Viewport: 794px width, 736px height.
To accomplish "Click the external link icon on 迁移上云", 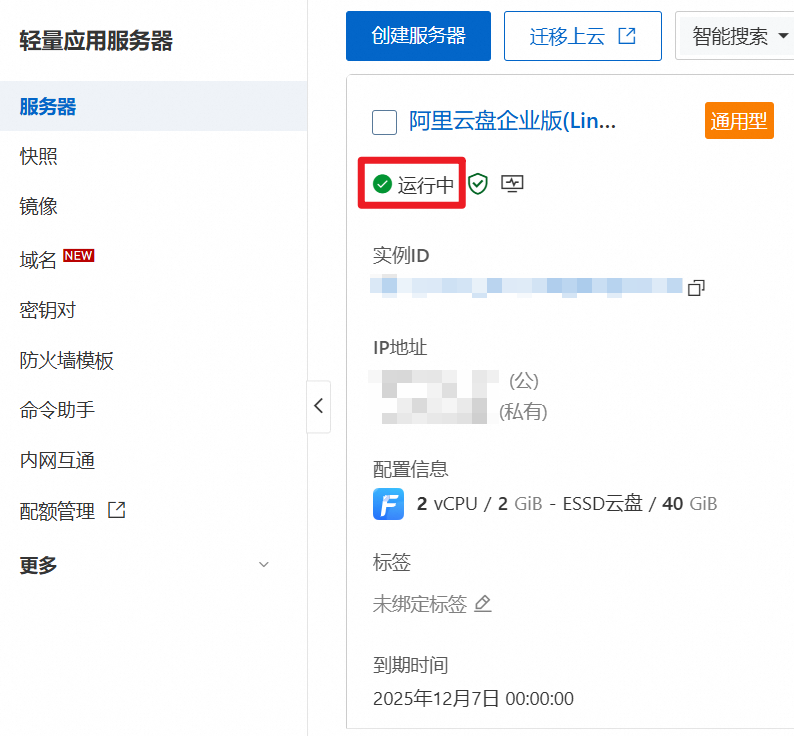I will pyautogui.click(x=627, y=36).
